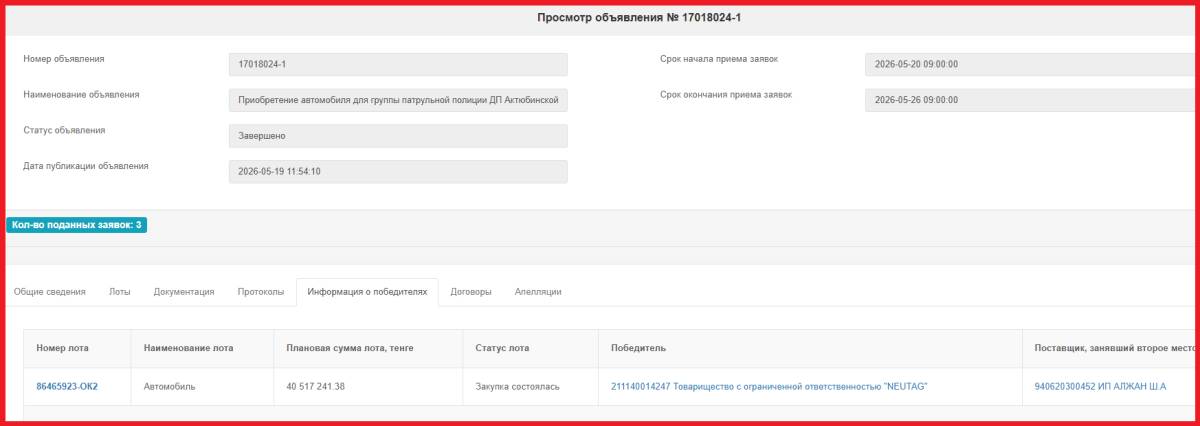Go to the Апелляции tab
The image size is (1200, 426).
pos(538,292)
